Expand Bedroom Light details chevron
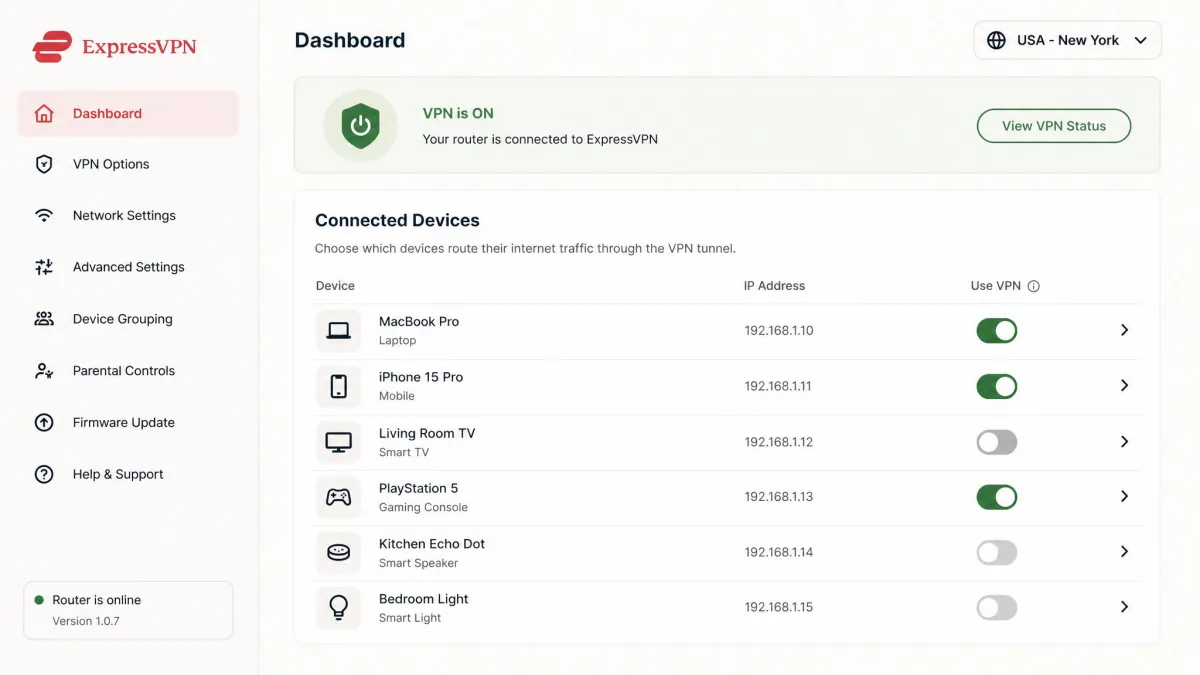The height and width of the screenshot is (675, 1200). (1124, 607)
